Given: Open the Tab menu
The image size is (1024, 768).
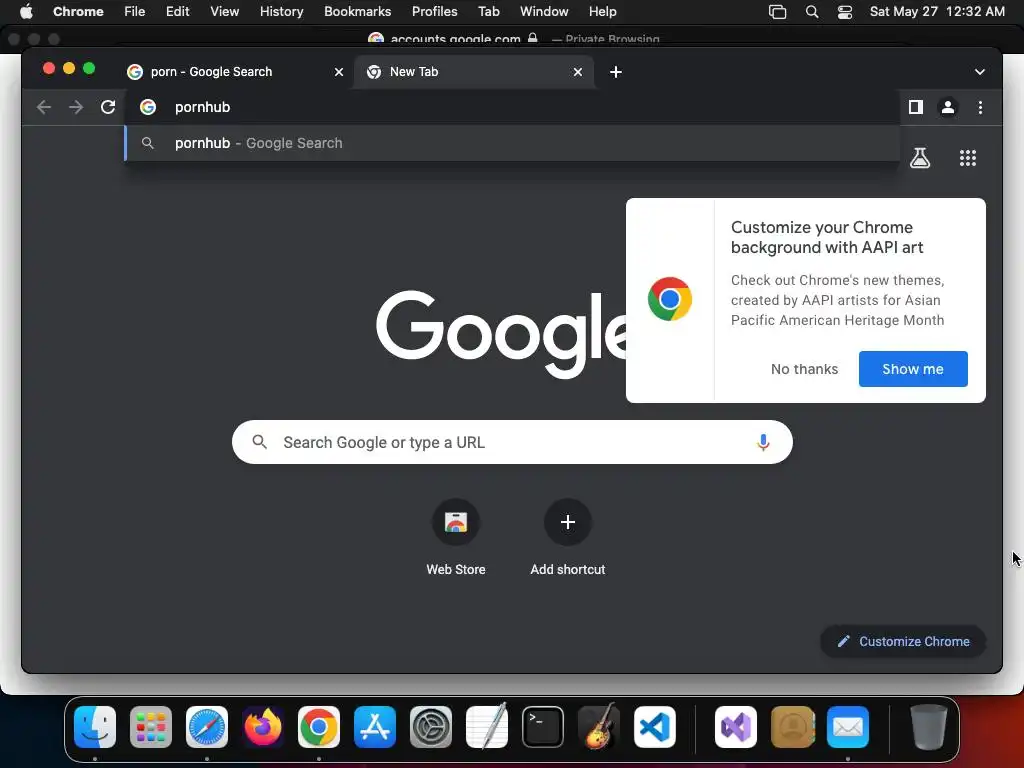Looking at the screenshot, I should 488,12.
